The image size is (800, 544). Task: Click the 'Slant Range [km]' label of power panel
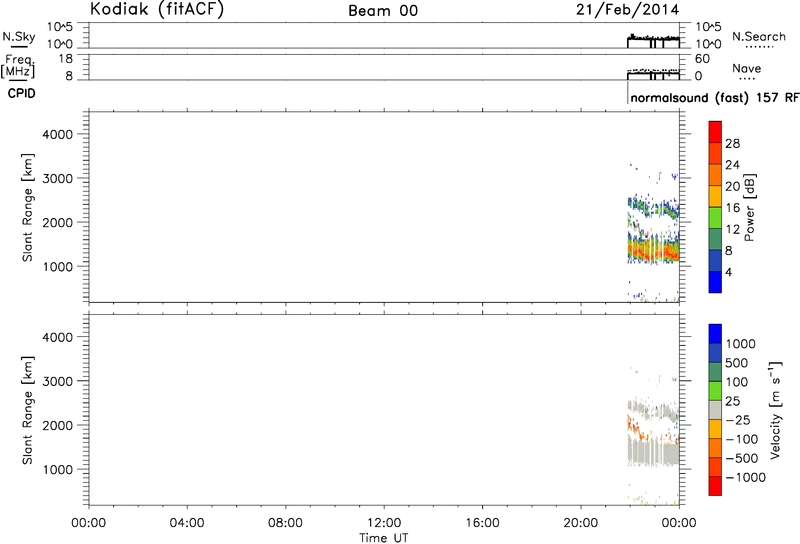(x=28, y=207)
